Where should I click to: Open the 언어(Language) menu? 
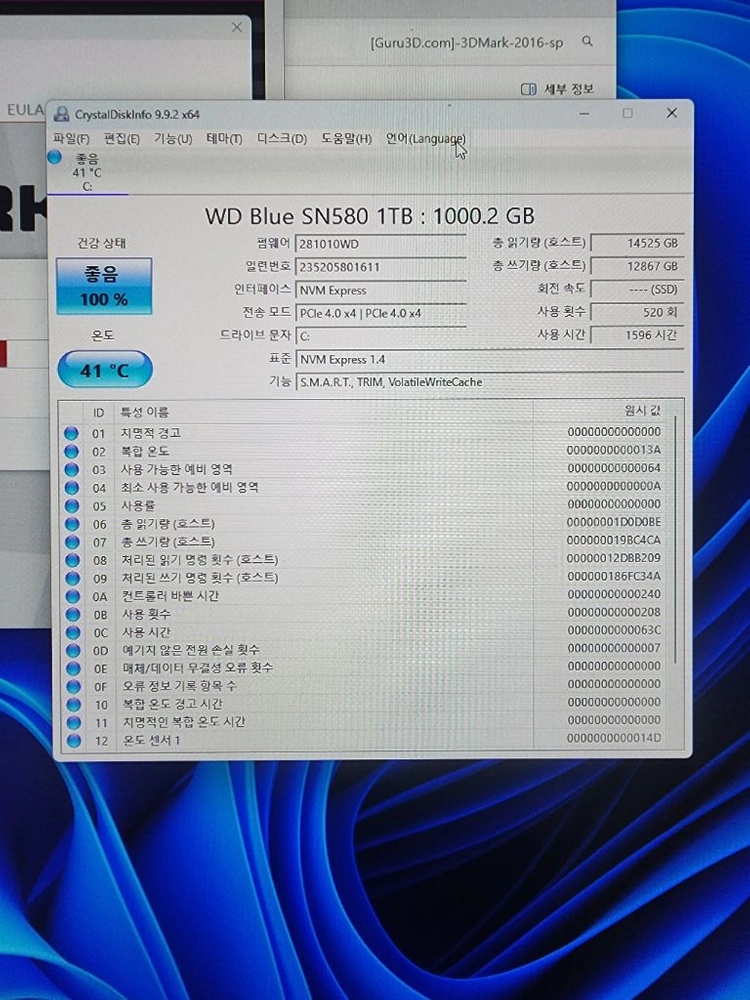[425, 138]
